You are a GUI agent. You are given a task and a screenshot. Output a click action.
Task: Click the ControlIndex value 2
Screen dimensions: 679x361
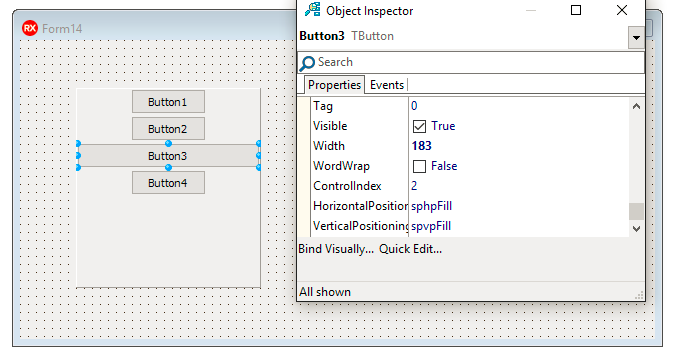point(414,186)
